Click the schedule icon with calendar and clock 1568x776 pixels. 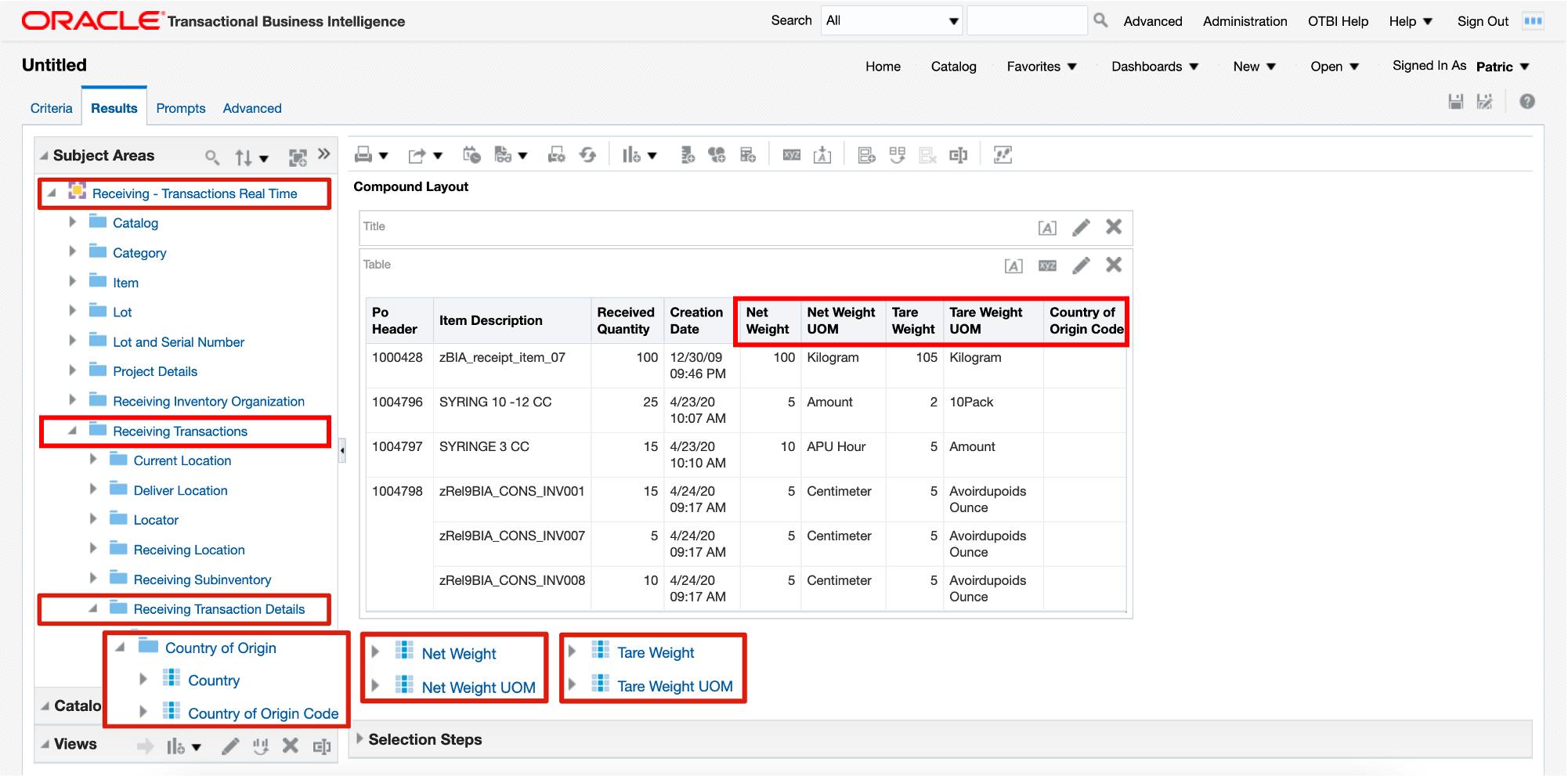click(471, 155)
